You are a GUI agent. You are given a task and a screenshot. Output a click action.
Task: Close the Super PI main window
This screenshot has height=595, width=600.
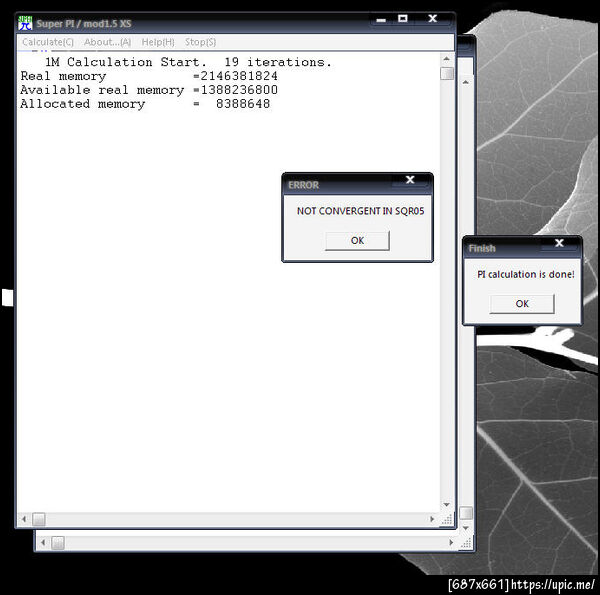(432, 19)
